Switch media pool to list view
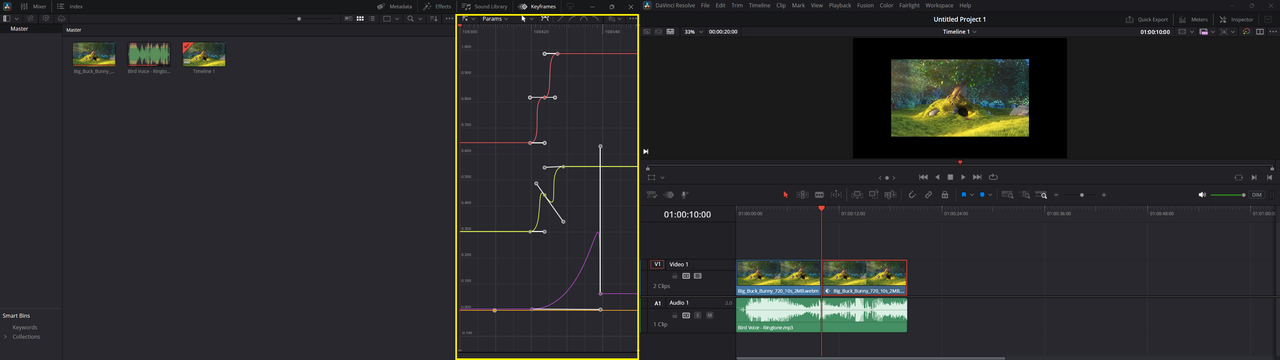1280x360 pixels. click(372, 19)
